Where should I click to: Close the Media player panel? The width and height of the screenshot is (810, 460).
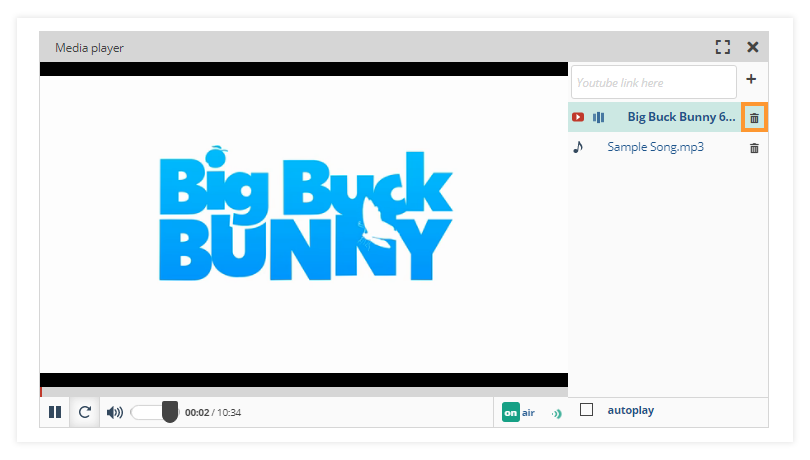point(753,47)
